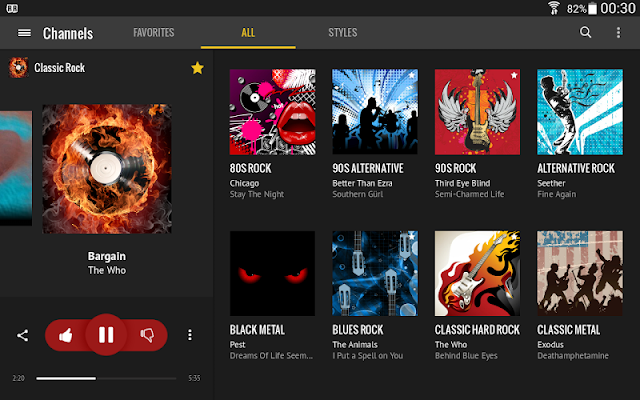
Task: Open the top-right overflow menu
Action: coord(618,32)
